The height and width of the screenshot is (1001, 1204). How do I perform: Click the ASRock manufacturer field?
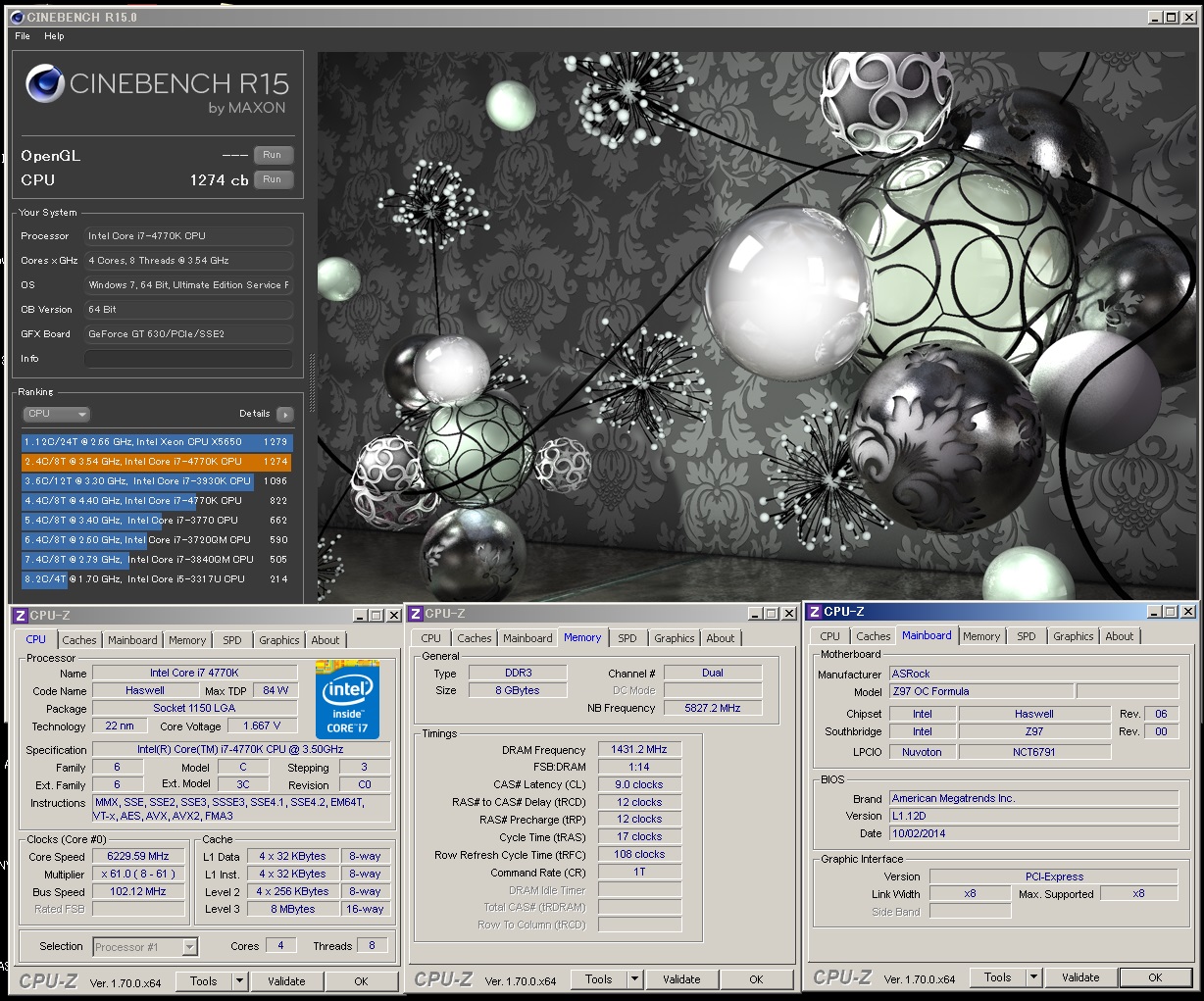pos(1033,674)
